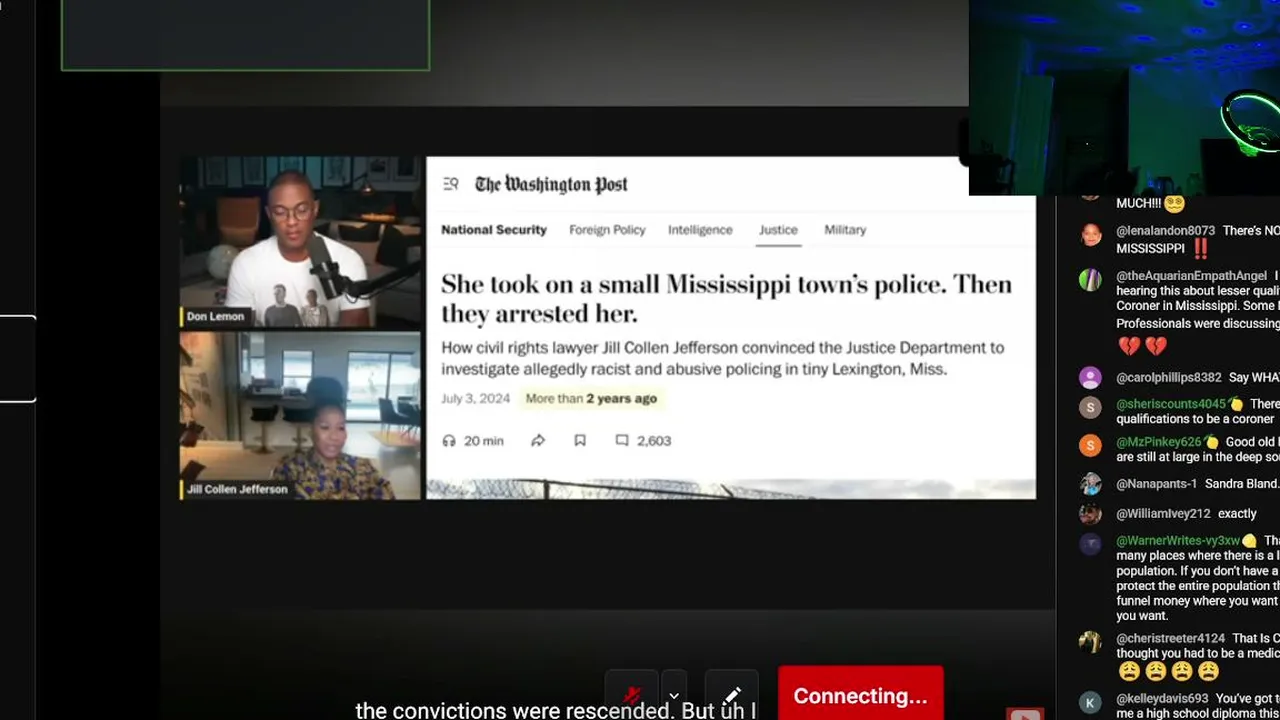Click the article subheading about Jill Collen Jefferson

click(x=722, y=358)
